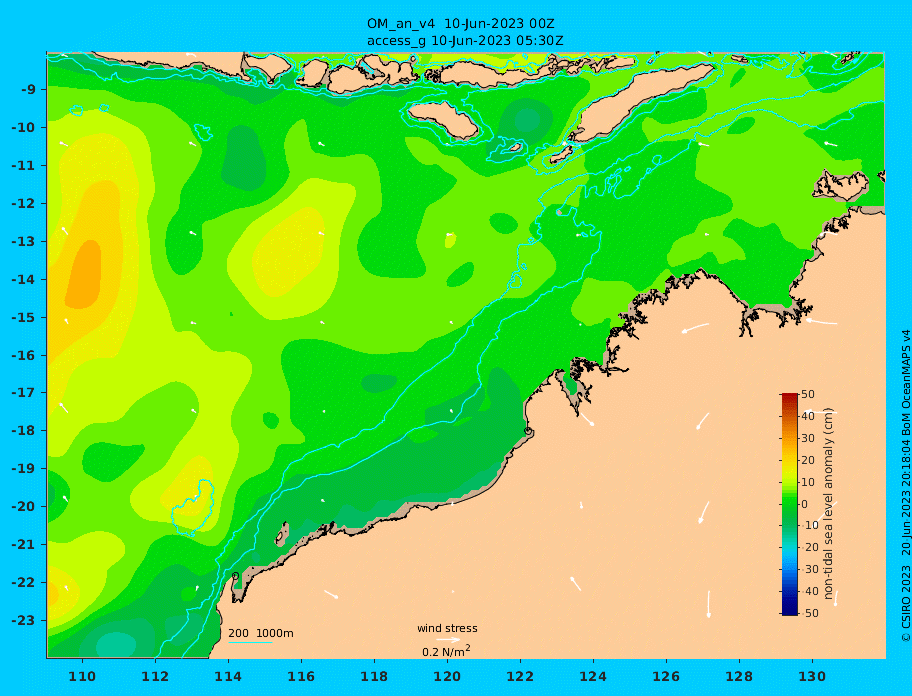Click longitude axis label '116'

click(301, 676)
